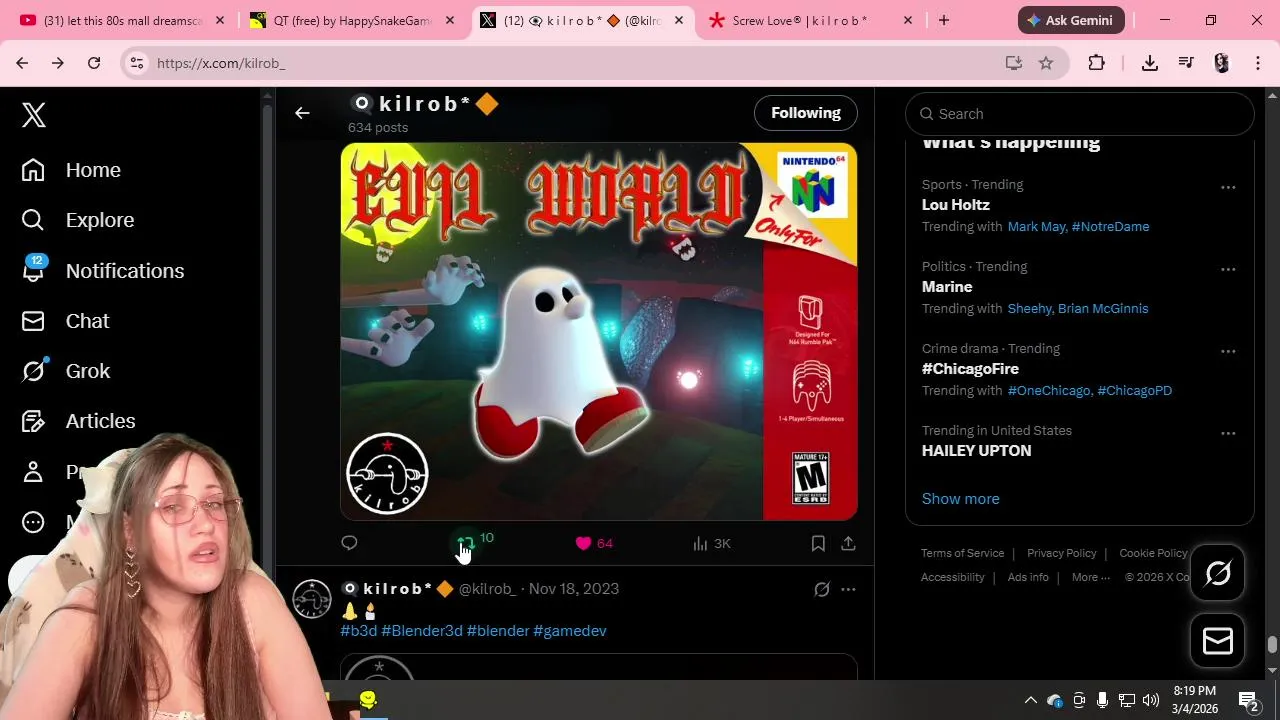Open the Brian McGinnis trending link
Viewport: 1280px width, 720px height.
(1103, 309)
